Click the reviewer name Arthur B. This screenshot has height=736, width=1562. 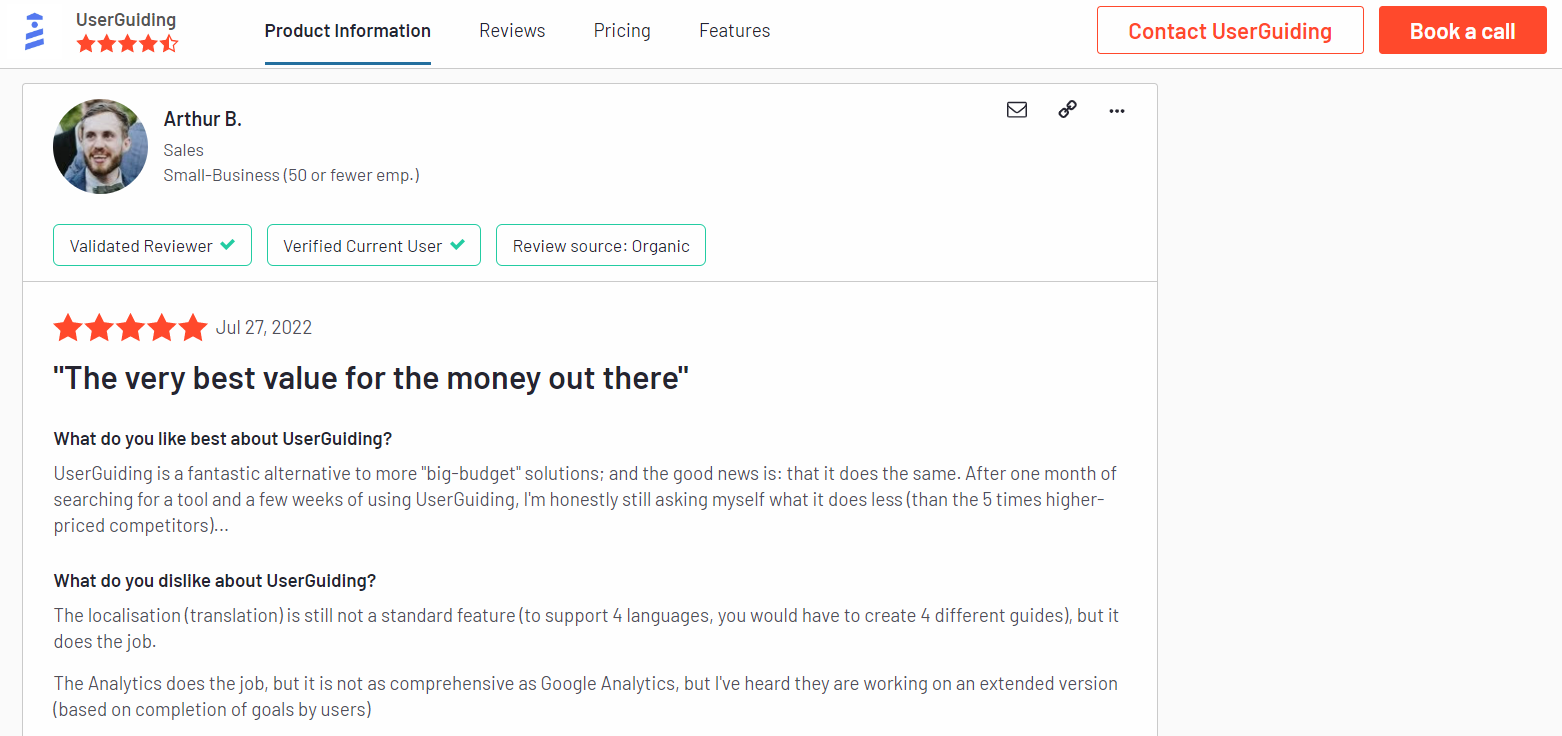tap(203, 119)
